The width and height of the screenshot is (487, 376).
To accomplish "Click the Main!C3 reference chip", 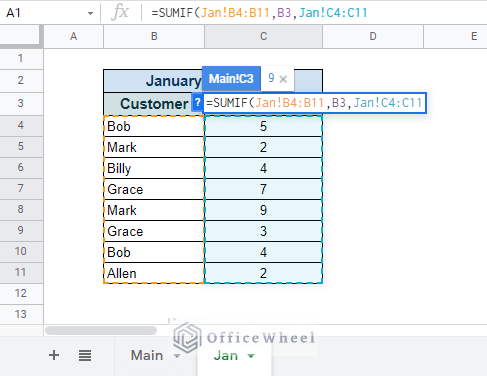I will (x=231, y=79).
